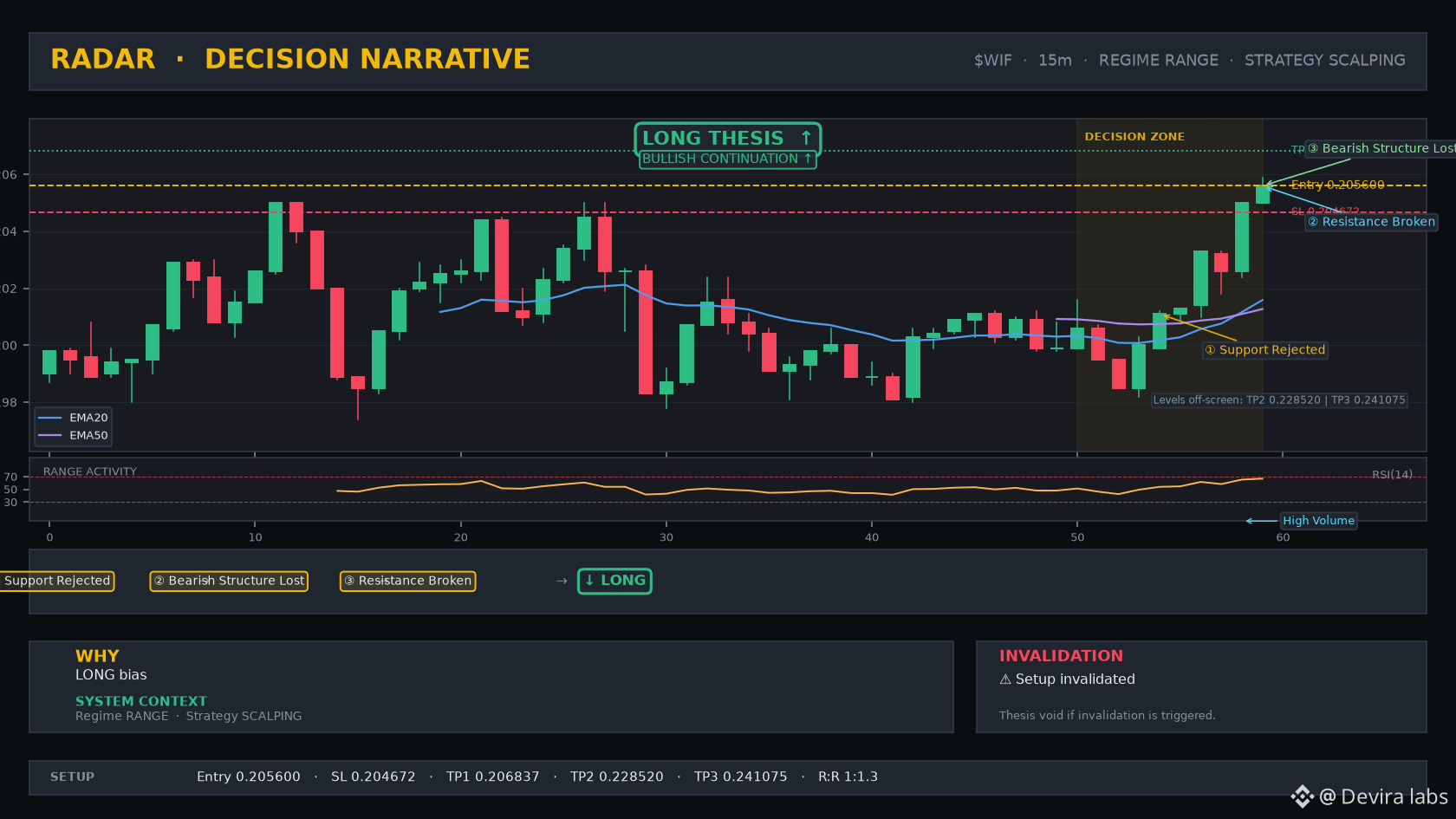Click the 15m timeframe in header
This screenshot has width=1456, height=819.
point(1055,61)
